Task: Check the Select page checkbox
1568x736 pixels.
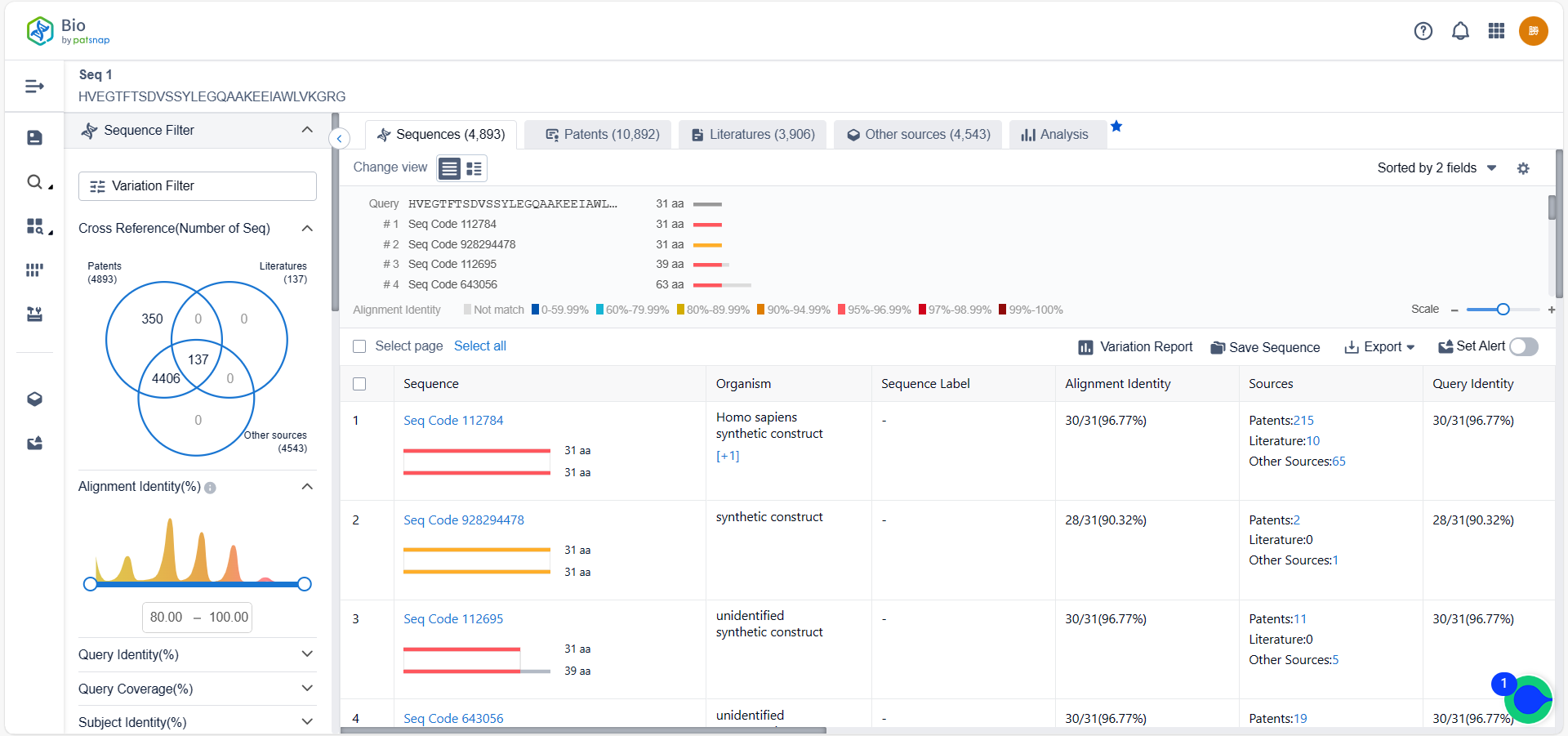Action: pos(359,346)
